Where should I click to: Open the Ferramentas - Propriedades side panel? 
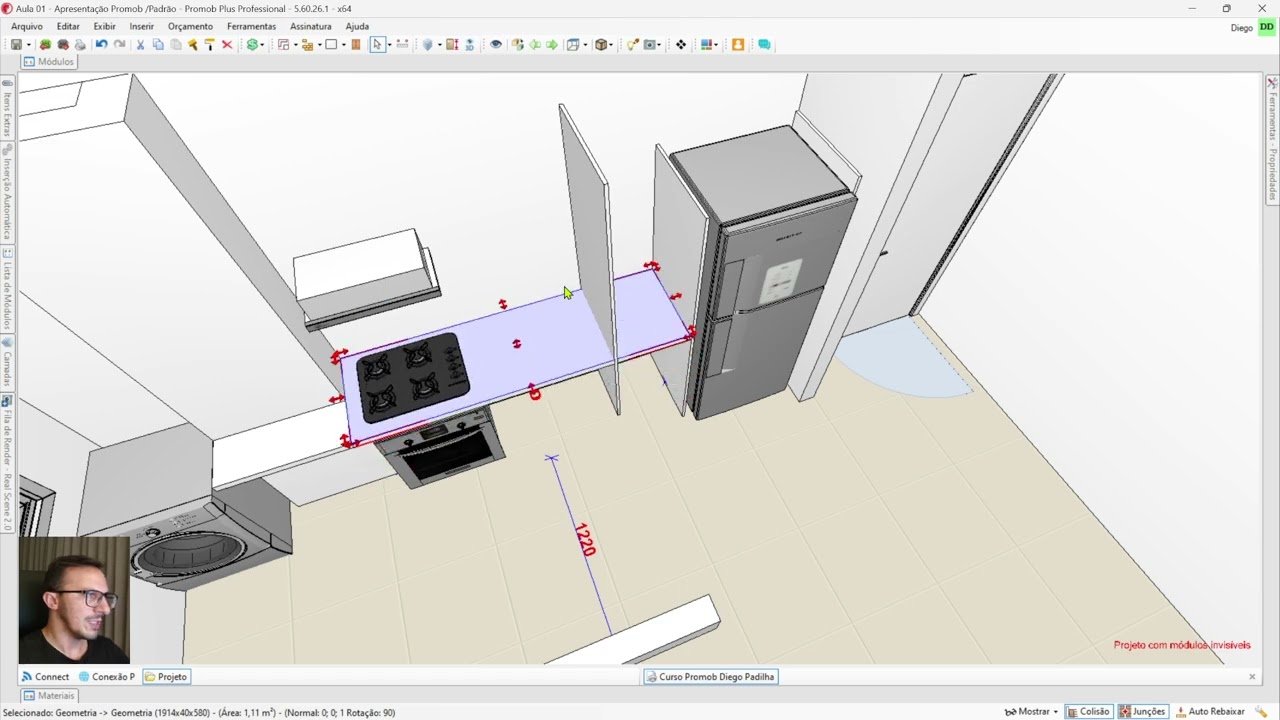coord(1272,138)
